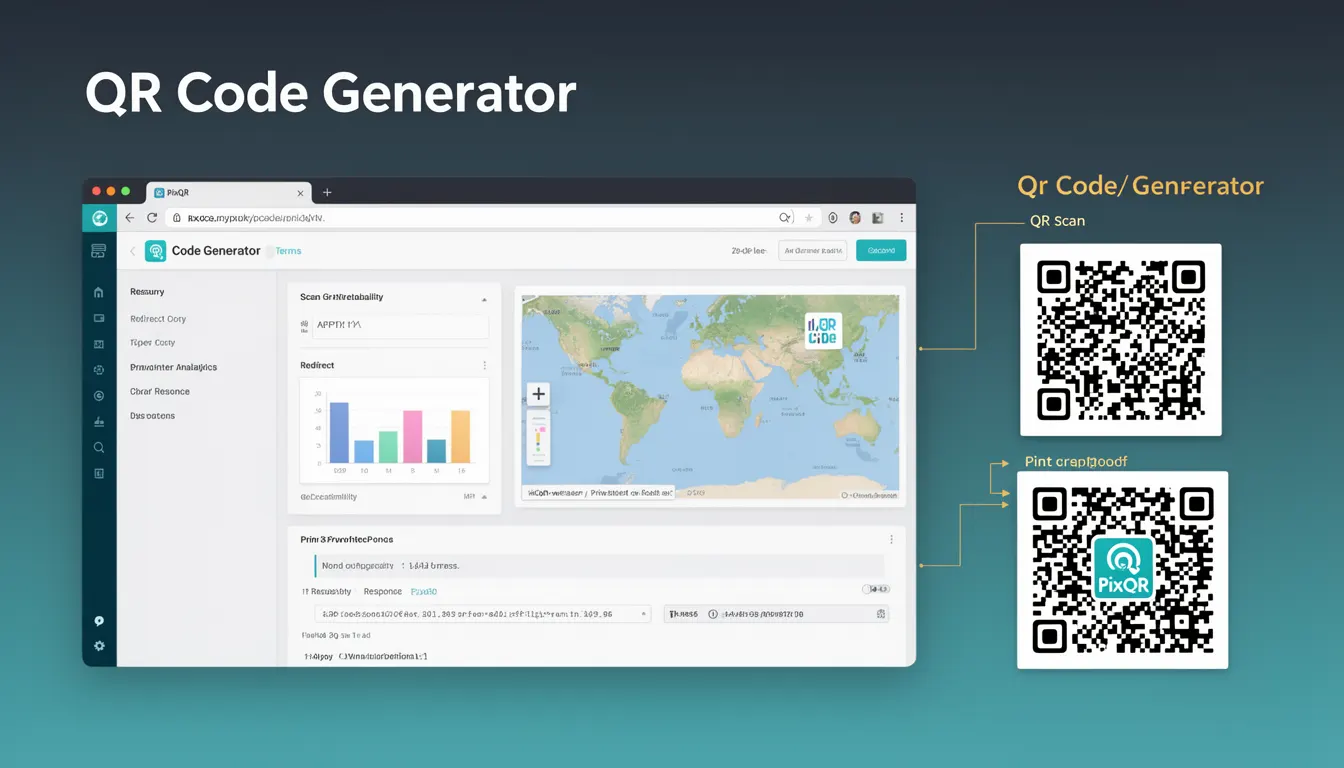
Task: Open the Terms link
Action: coord(288,251)
